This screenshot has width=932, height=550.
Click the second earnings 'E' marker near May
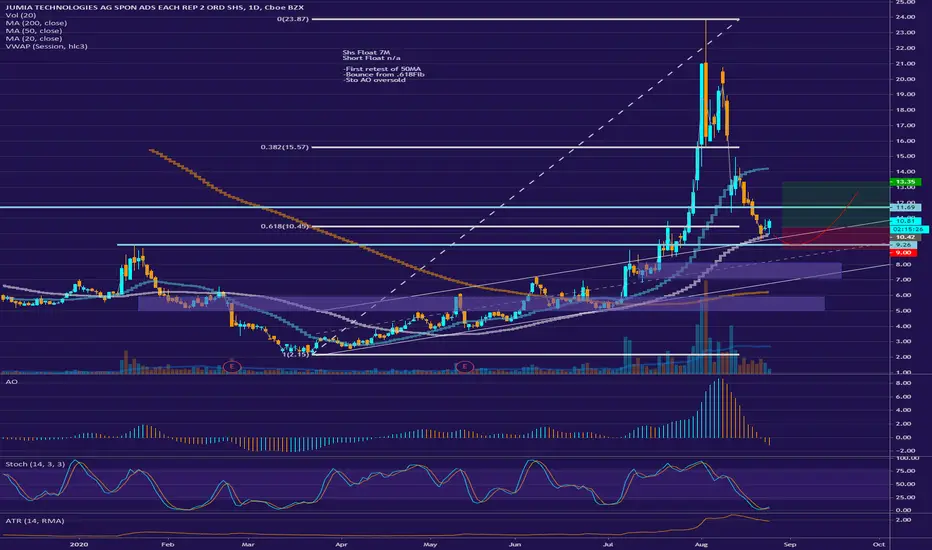tap(464, 366)
